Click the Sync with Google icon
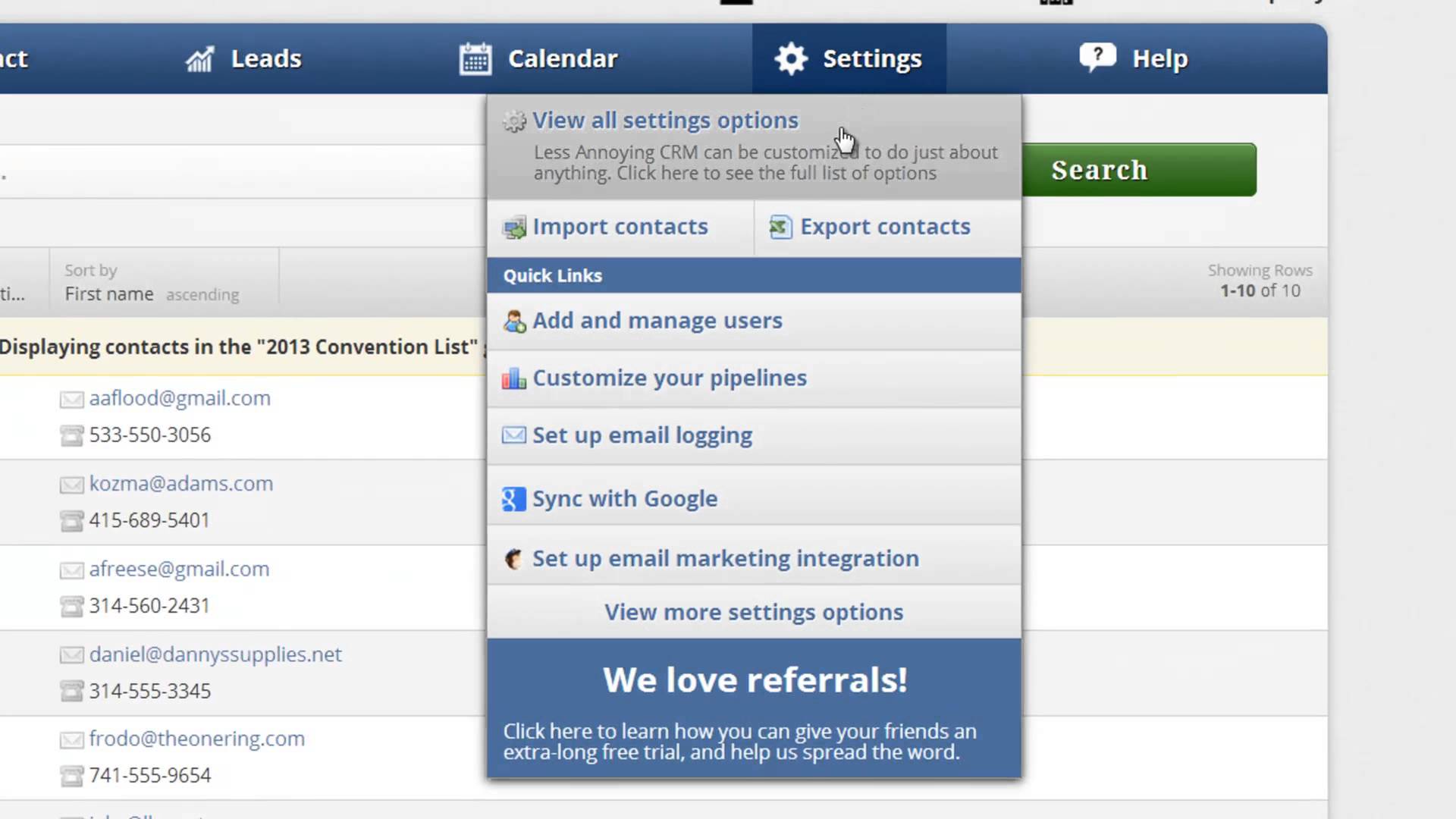The image size is (1456, 819). (x=513, y=498)
